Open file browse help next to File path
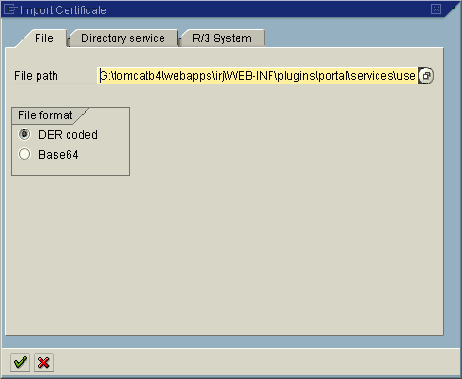 pyautogui.click(x=426, y=76)
